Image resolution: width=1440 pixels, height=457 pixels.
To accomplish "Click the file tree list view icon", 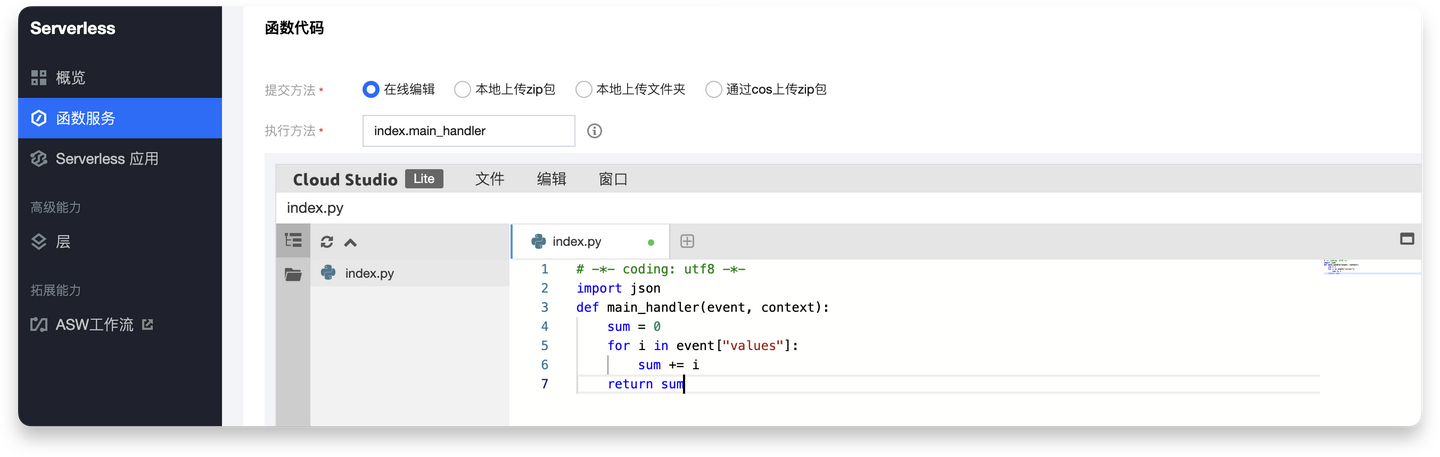I will 293,240.
